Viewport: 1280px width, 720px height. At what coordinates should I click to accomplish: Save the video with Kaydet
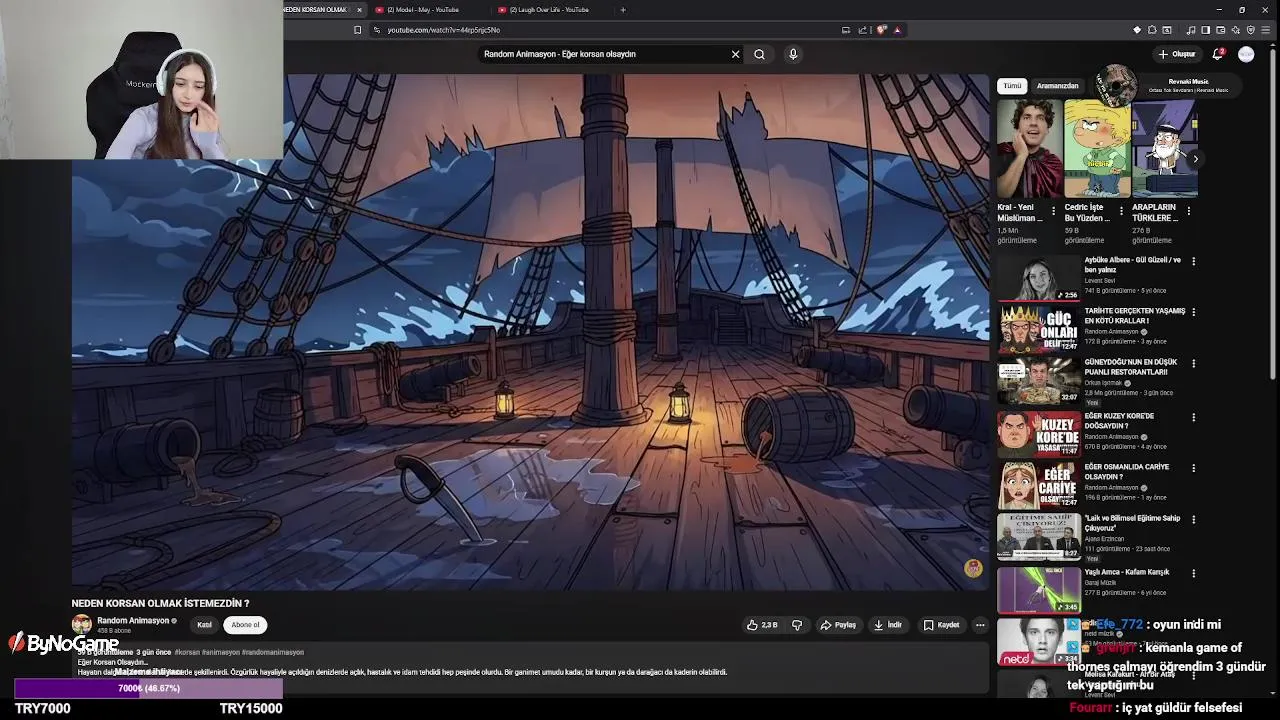coord(941,625)
